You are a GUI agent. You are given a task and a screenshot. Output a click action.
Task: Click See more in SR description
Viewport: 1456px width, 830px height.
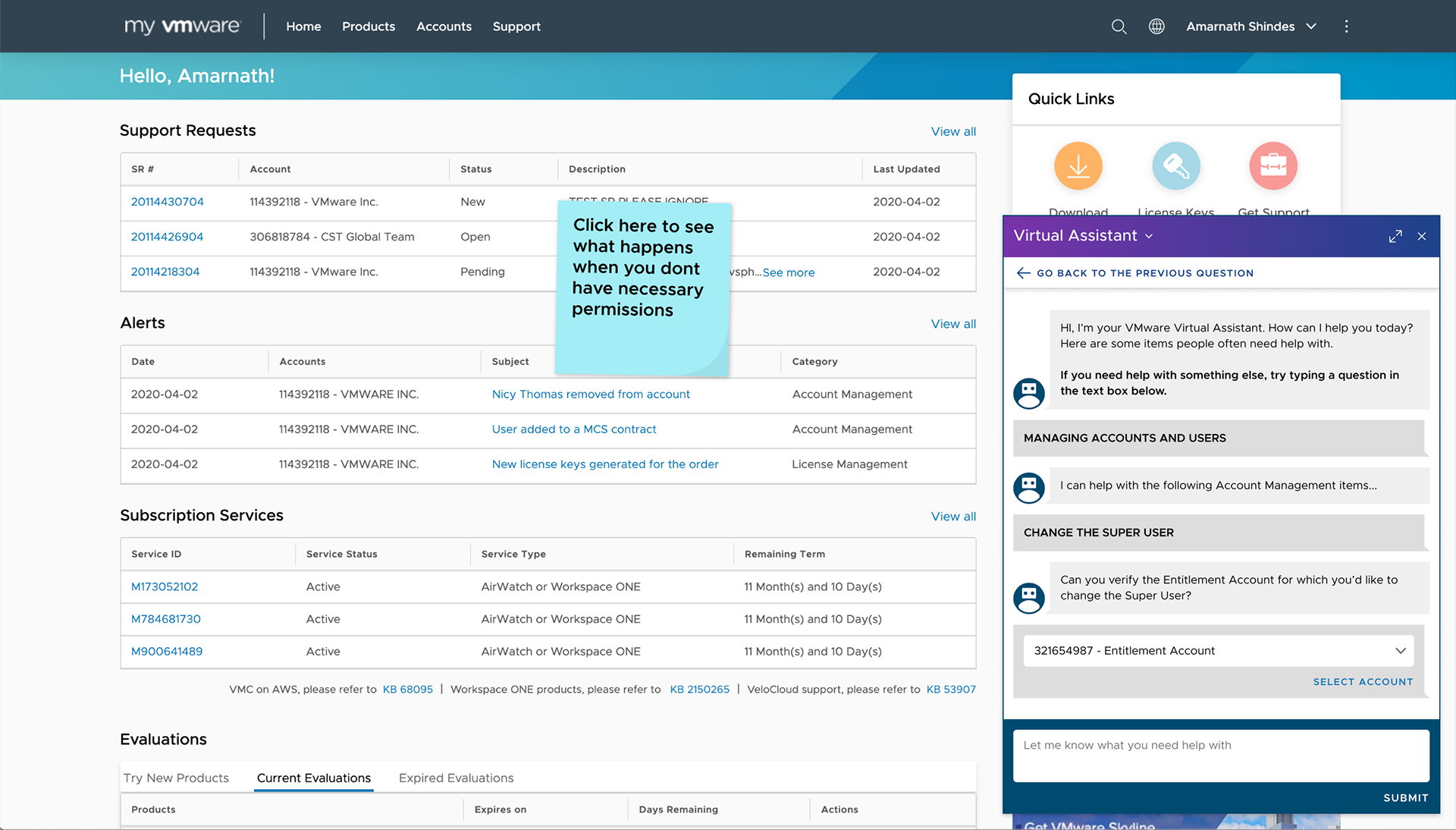[789, 272]
